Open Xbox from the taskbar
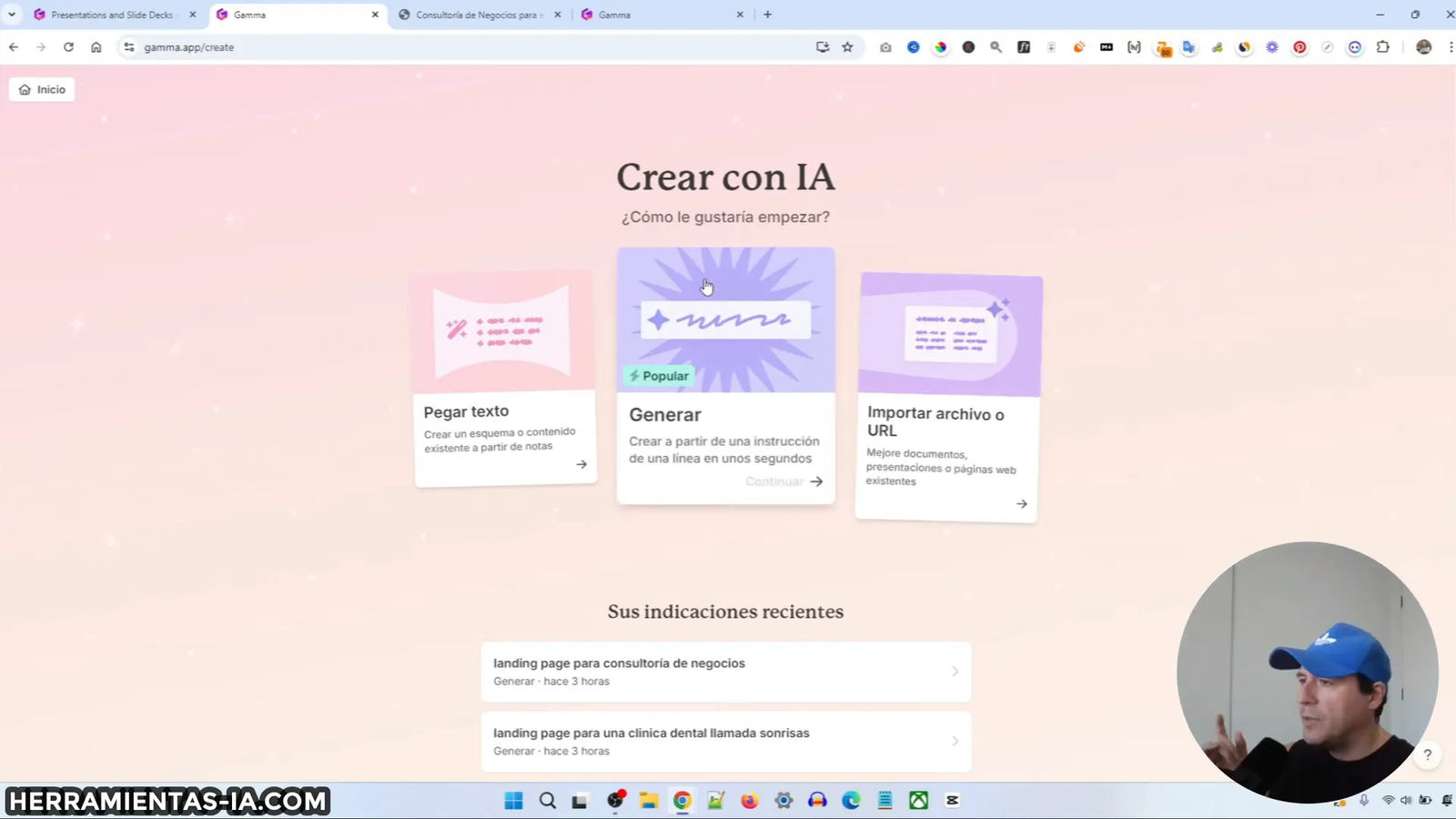Screen dimensions: 1456x819 (918, 801)
